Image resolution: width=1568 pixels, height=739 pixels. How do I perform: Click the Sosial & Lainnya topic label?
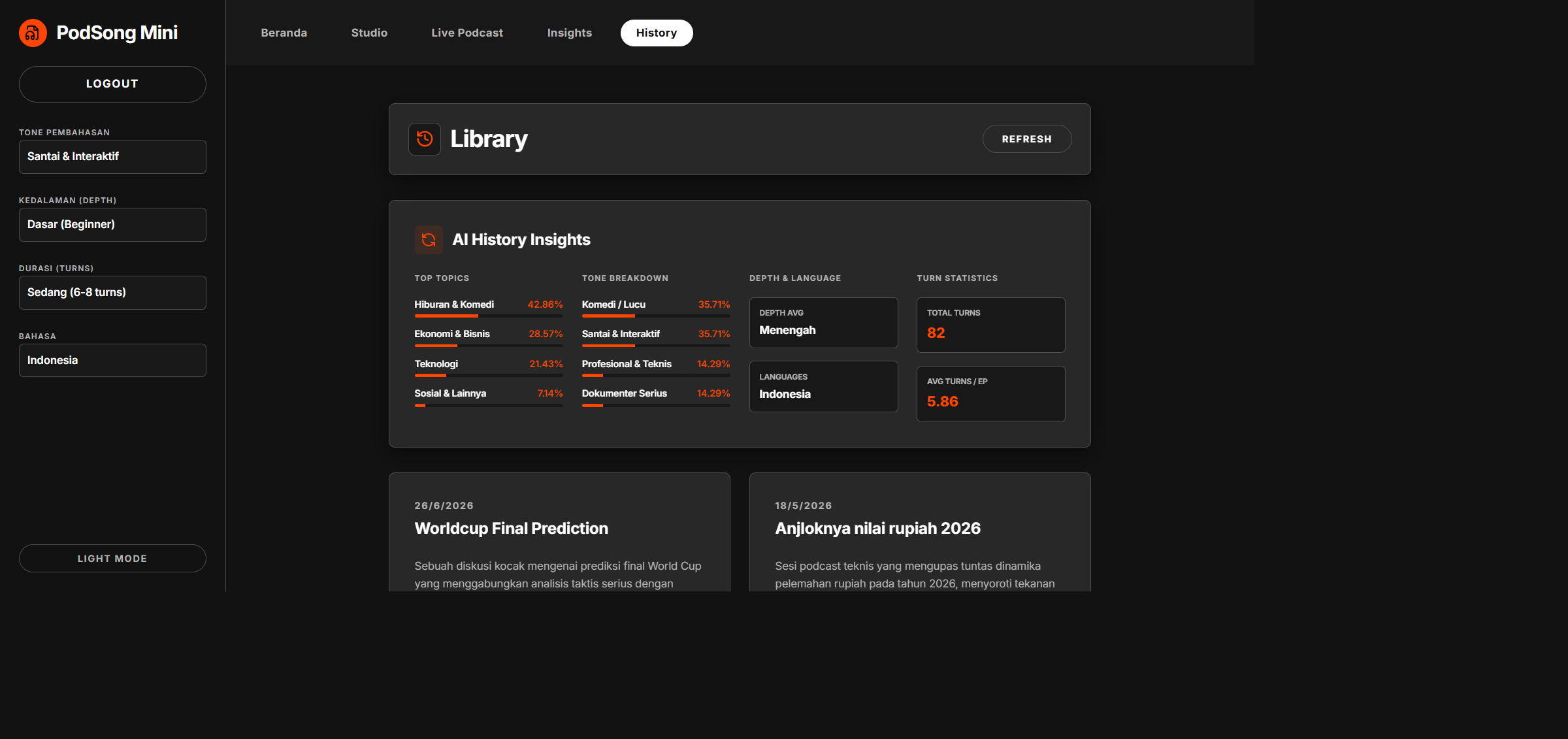tap(450, 393)
